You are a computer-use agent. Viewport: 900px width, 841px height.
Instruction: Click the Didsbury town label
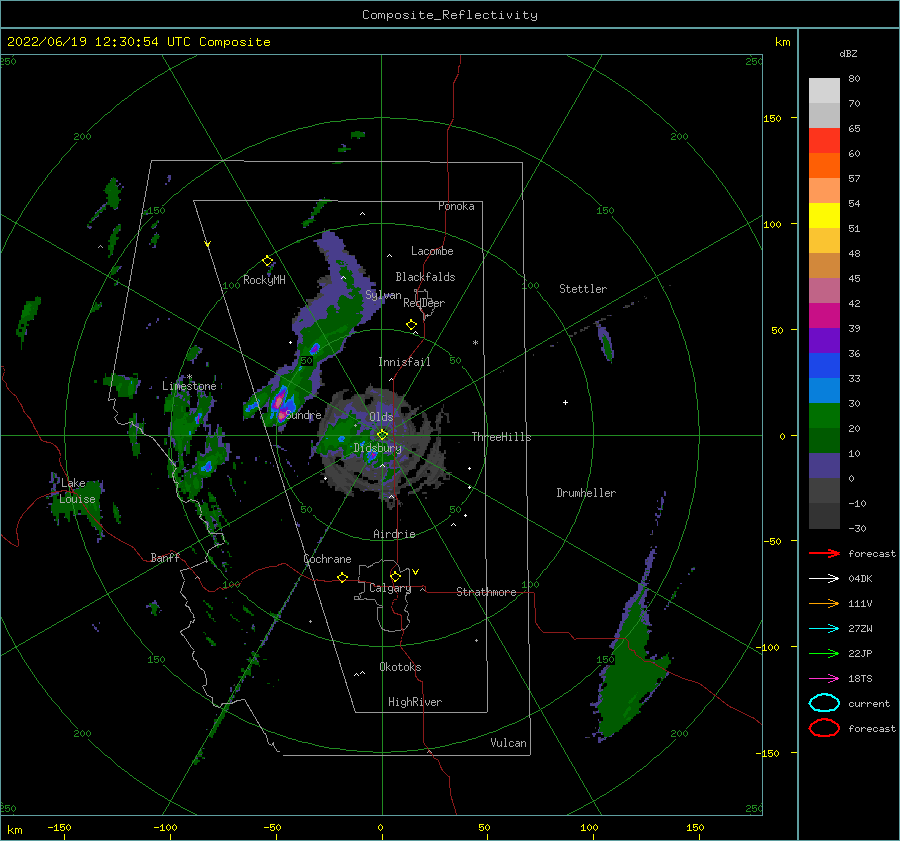pos(378,448)
